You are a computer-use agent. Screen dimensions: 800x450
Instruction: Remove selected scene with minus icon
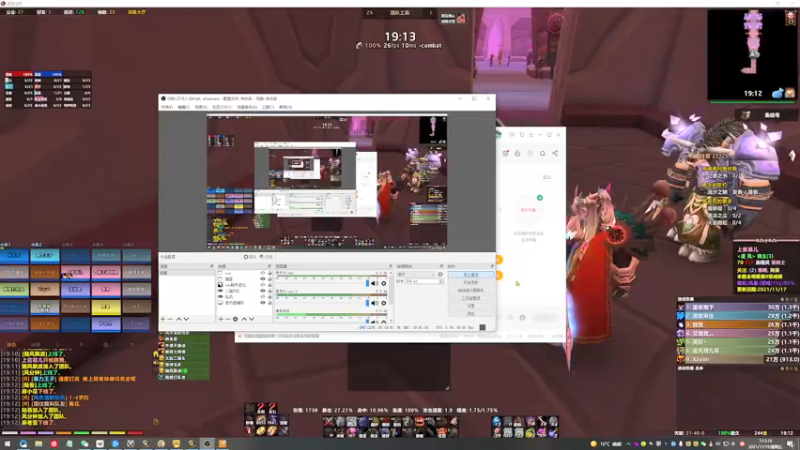[170, 319]
